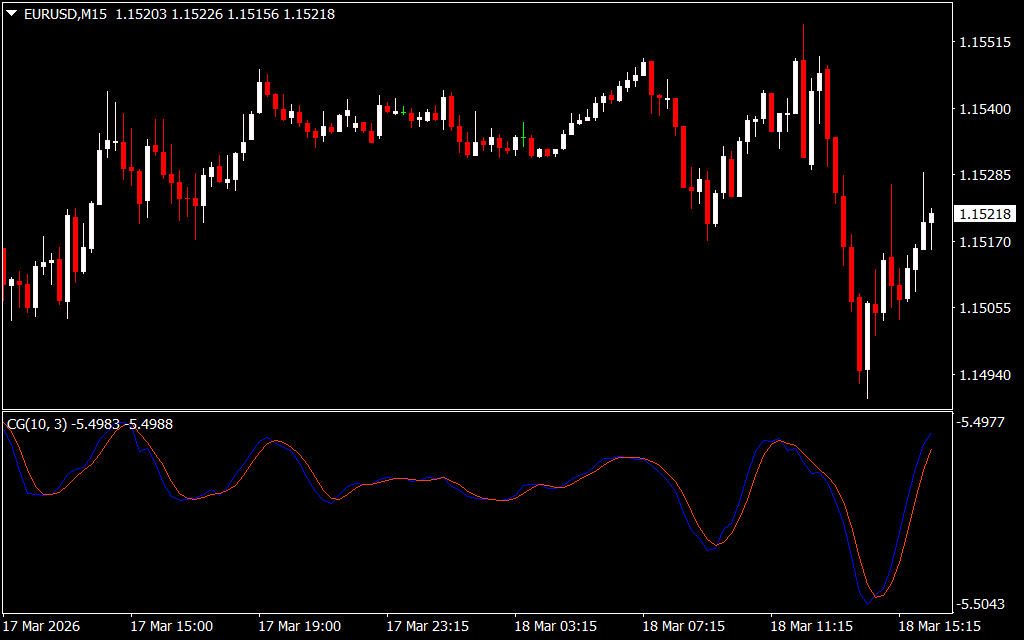Click the 17 Mar 2026 date label

tap(43, 626)
